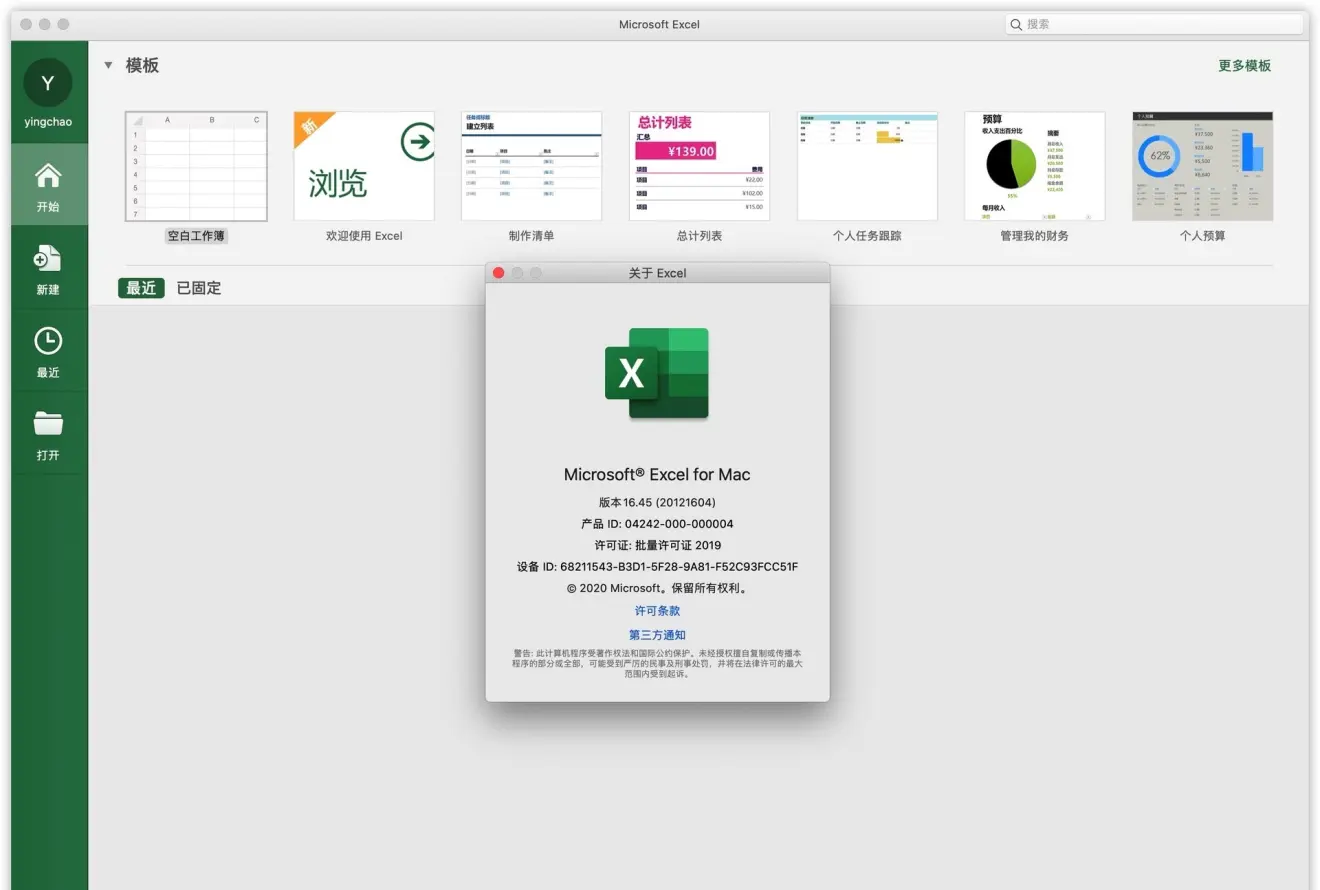Click the Microsoft Excel window title
Viewport: 1320px width, 890px height.
pyautogui.click(x=659, y=24)
